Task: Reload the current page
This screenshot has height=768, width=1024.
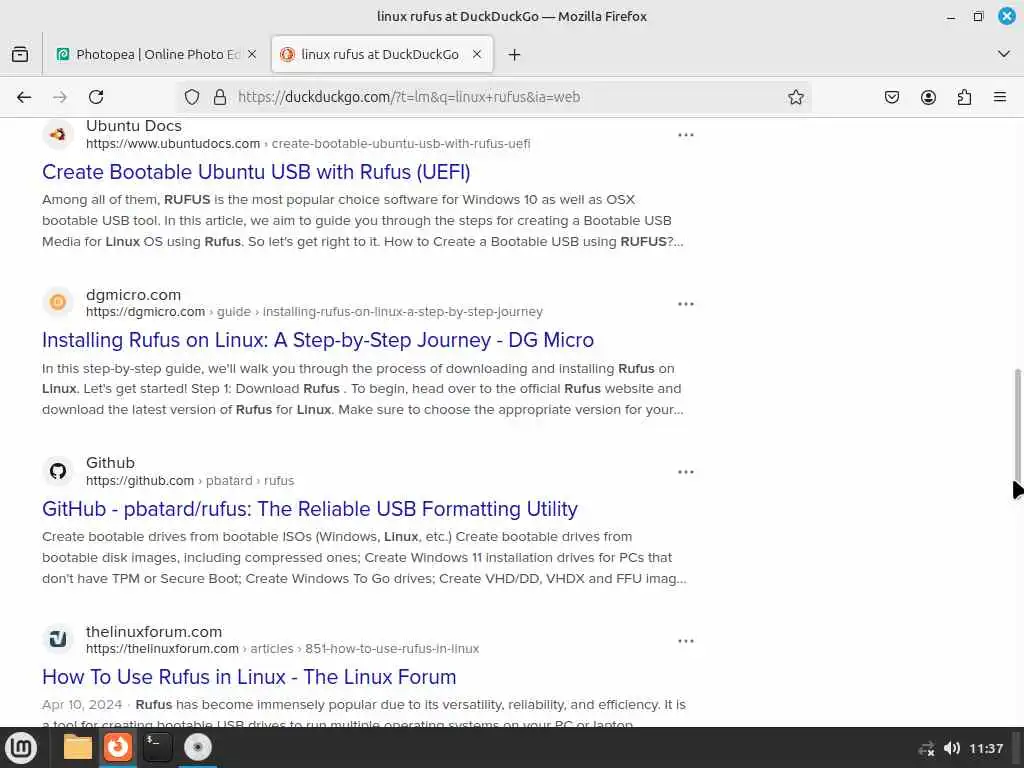Action: click(96, 97)
